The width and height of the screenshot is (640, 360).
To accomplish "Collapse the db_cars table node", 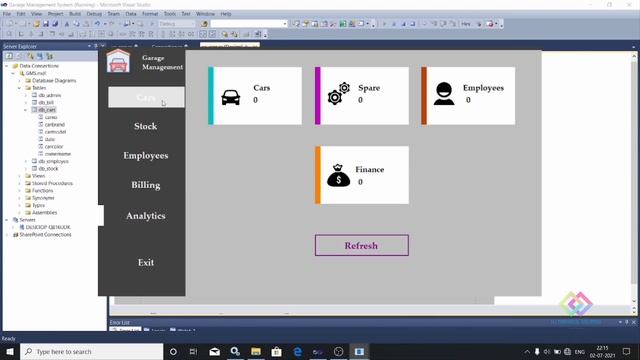I will [26, 110].
